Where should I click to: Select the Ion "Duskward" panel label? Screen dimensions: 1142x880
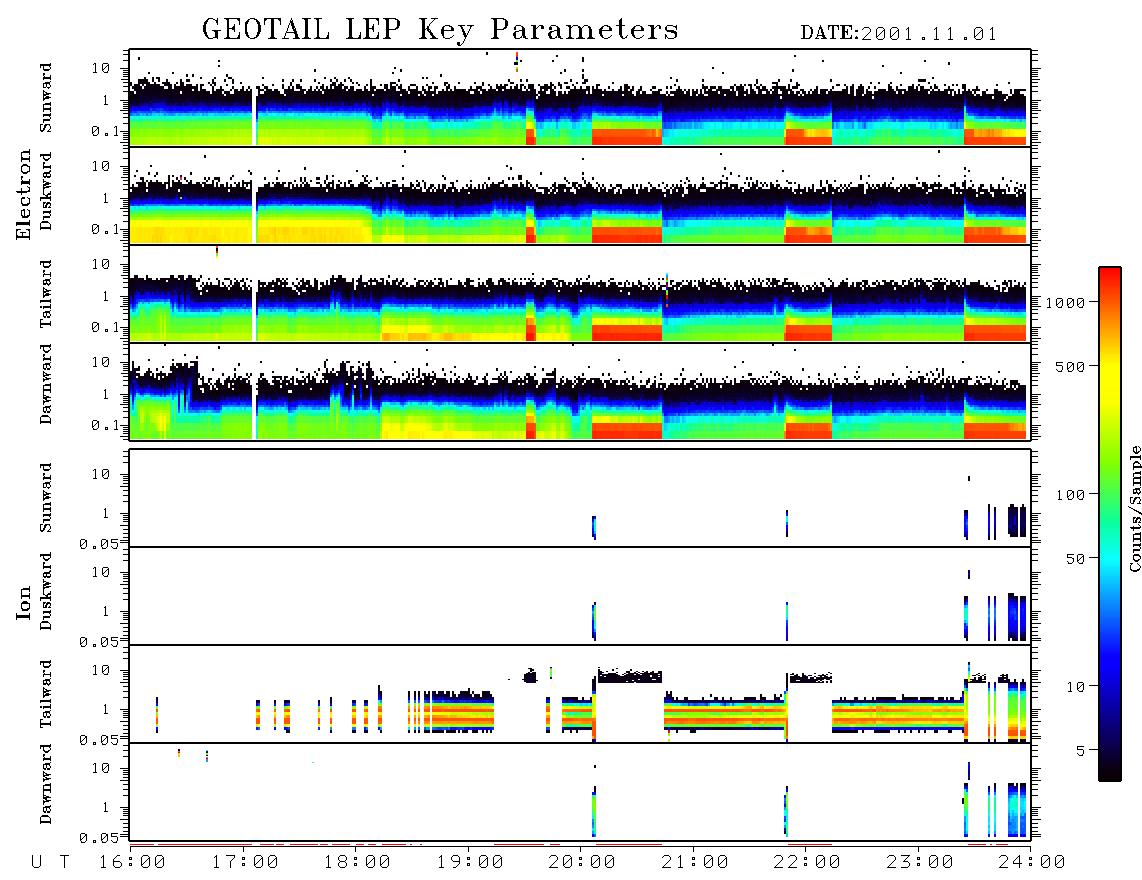coord(46,591)
